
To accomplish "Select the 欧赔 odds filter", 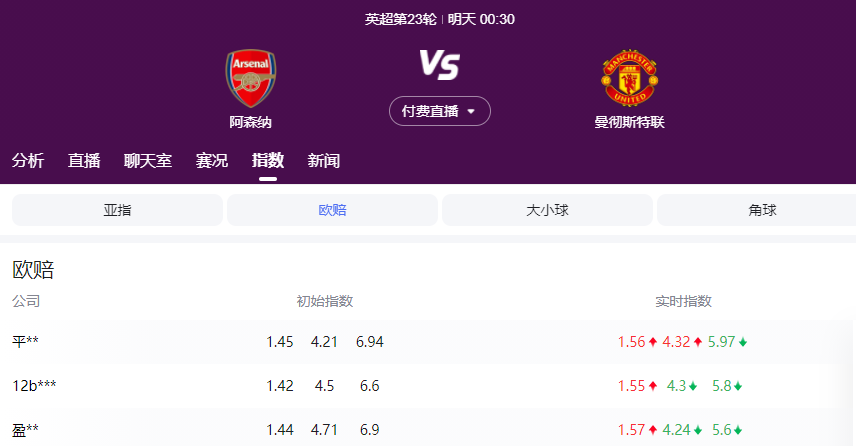I will coord(332,210).
